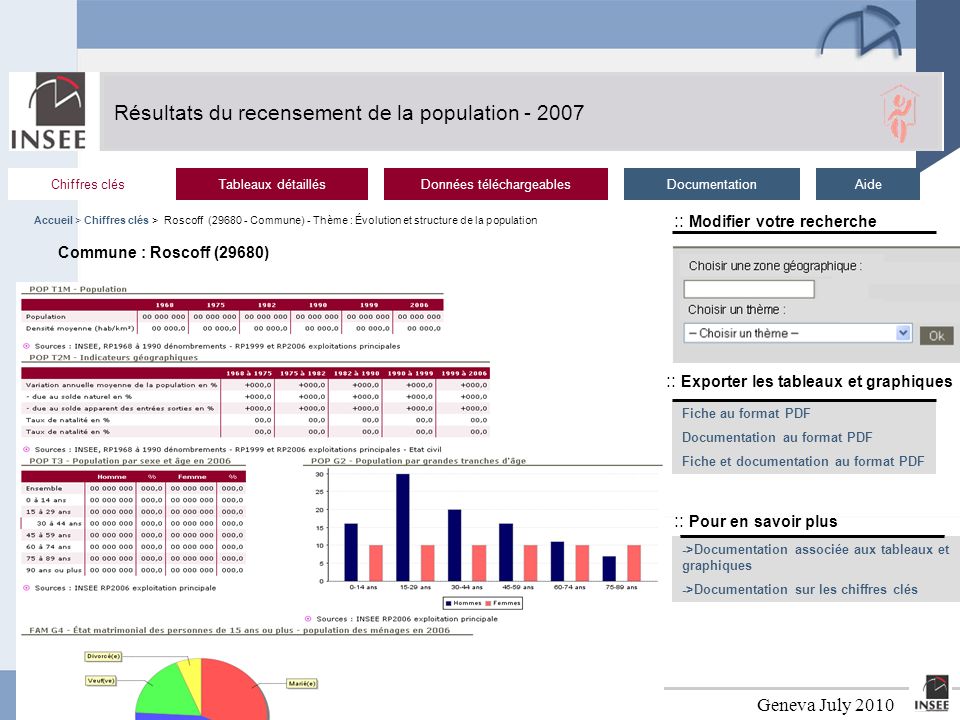
Task: Open Documentation associée aux tableaux et graphiques
Action: (x=816, y=557)
